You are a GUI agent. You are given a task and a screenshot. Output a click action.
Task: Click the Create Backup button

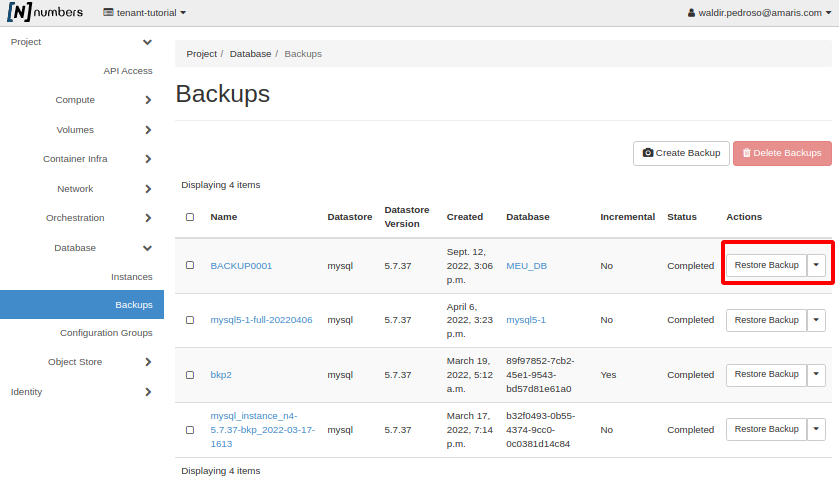[681, 153]
